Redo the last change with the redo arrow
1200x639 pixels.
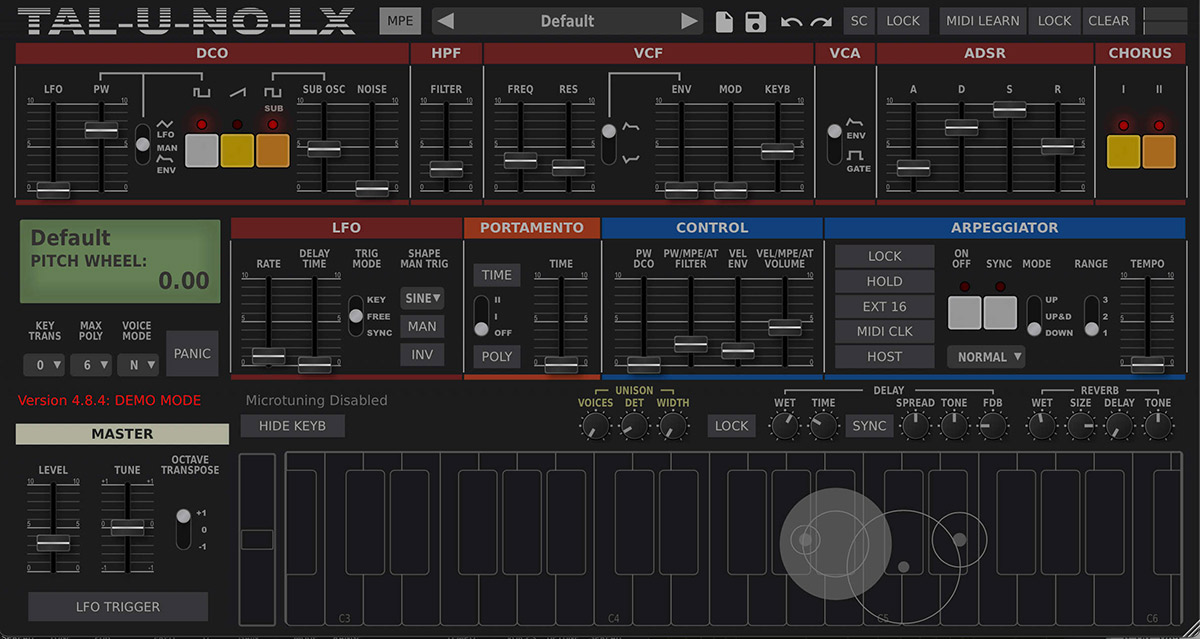pos(820,22)
